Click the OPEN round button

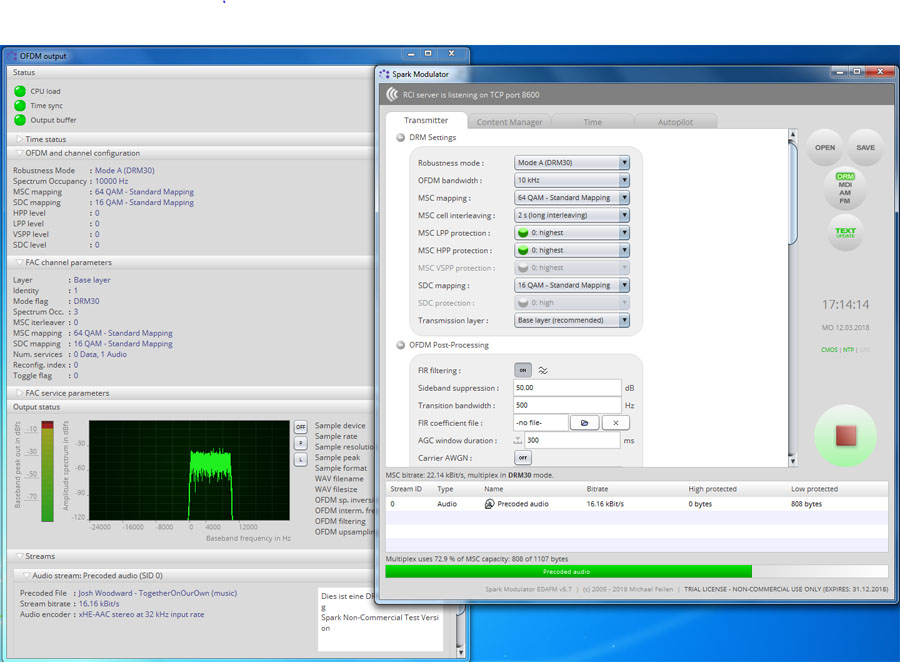point(825,147)
